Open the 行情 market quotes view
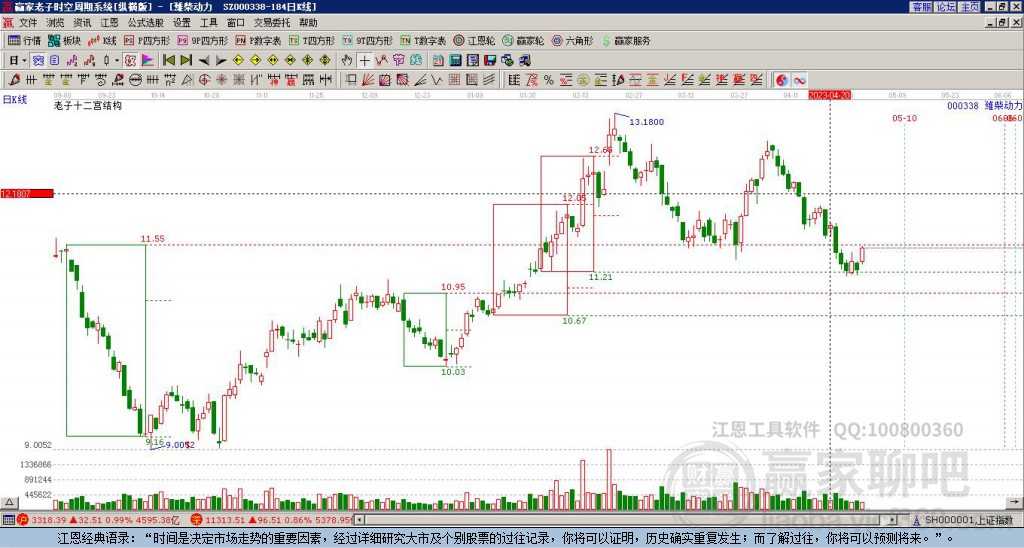The width and height of the screenshot is (1024, 548). point(24,40)
